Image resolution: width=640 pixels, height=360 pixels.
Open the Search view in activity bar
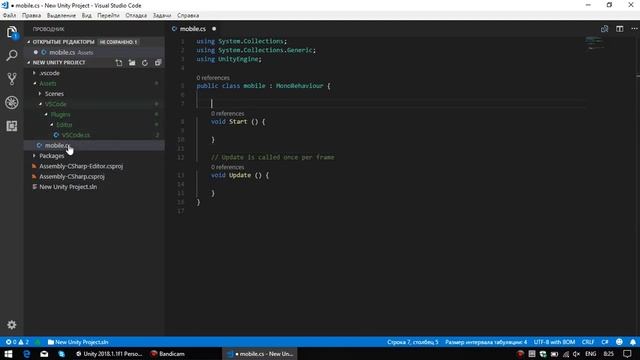tap(12, 55)
